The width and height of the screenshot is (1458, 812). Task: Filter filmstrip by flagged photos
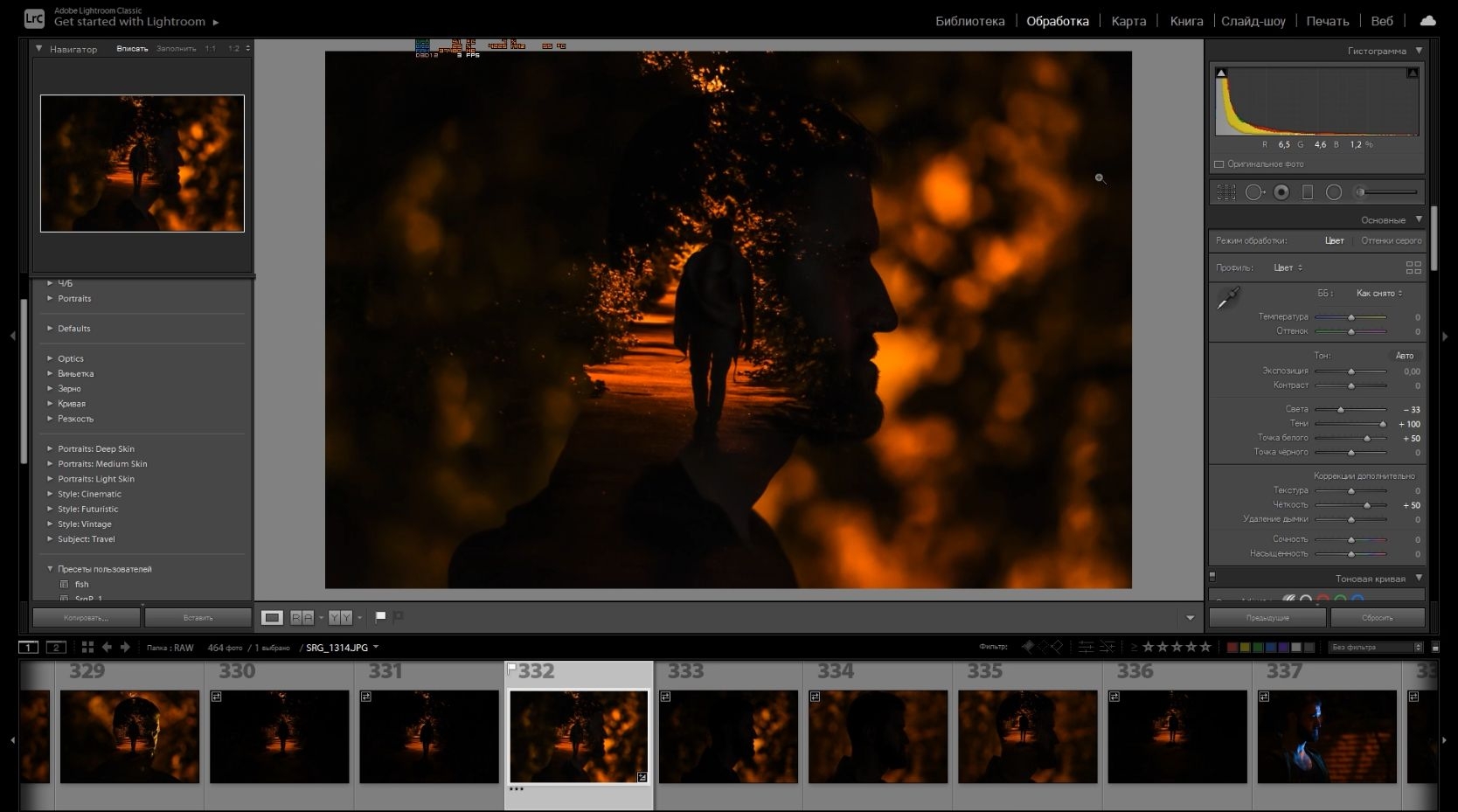tap(1028, 647)
